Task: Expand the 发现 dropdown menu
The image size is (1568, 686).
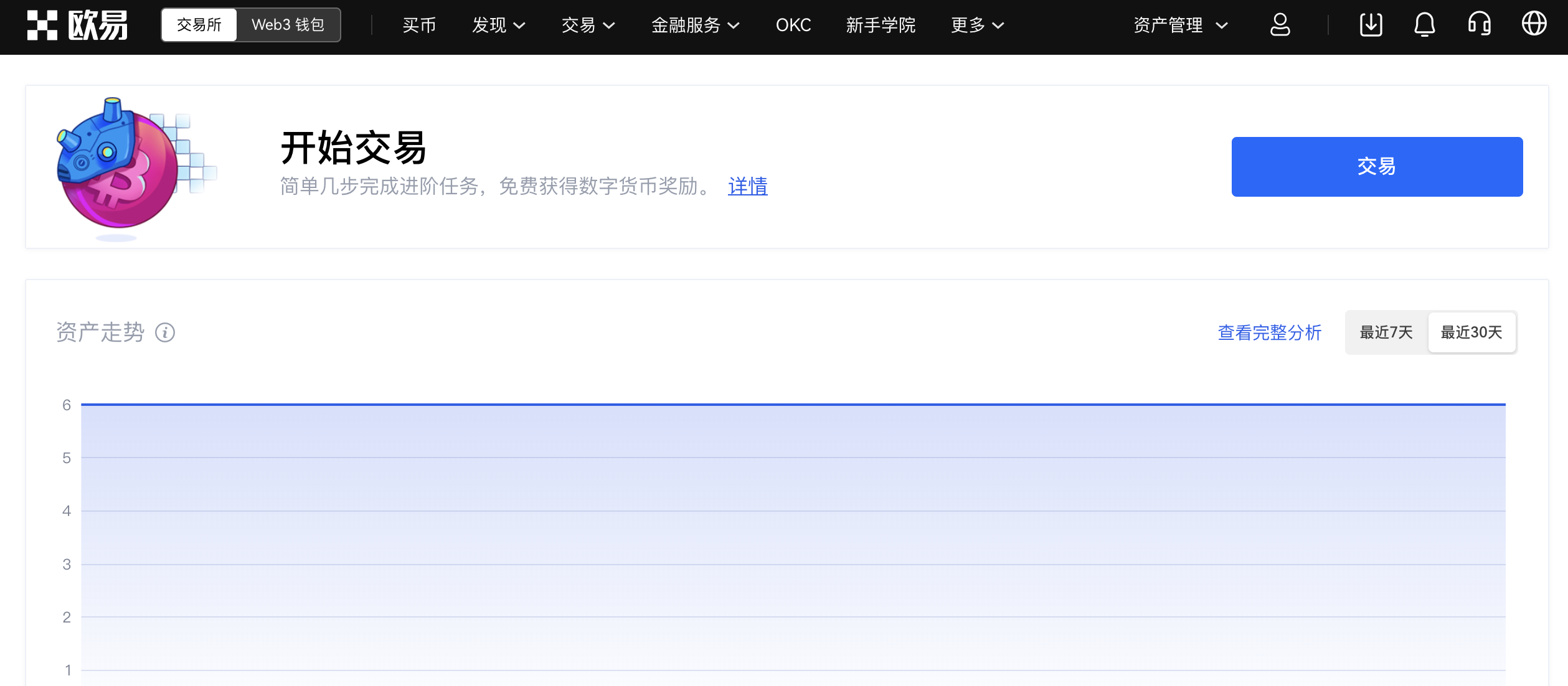Action: coord(499,26)
